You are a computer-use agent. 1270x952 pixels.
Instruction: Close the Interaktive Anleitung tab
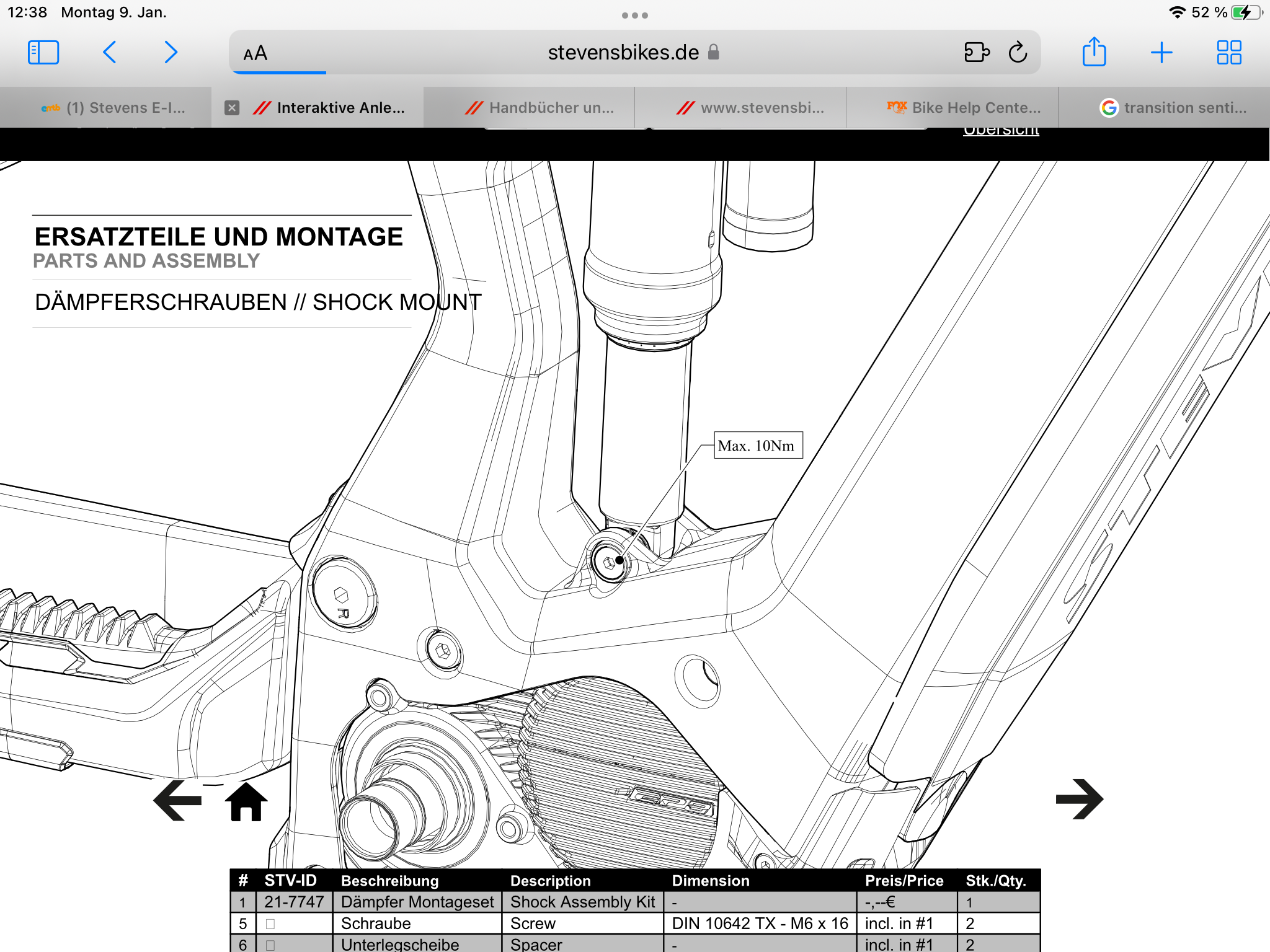(232, 108)
